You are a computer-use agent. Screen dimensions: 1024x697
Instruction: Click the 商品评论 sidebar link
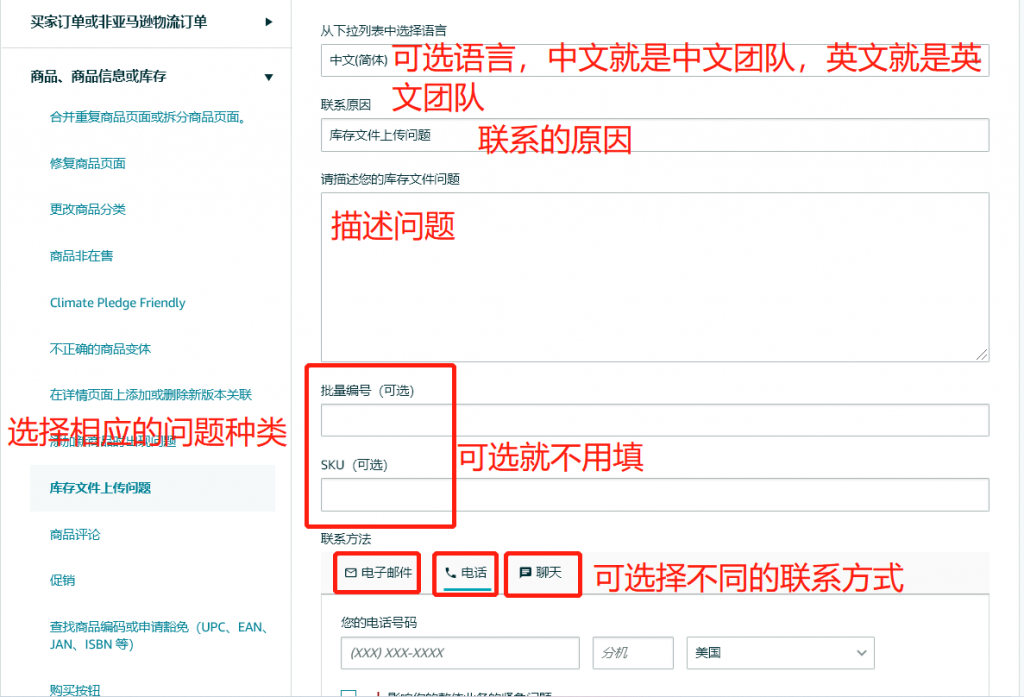click(75, 534)
